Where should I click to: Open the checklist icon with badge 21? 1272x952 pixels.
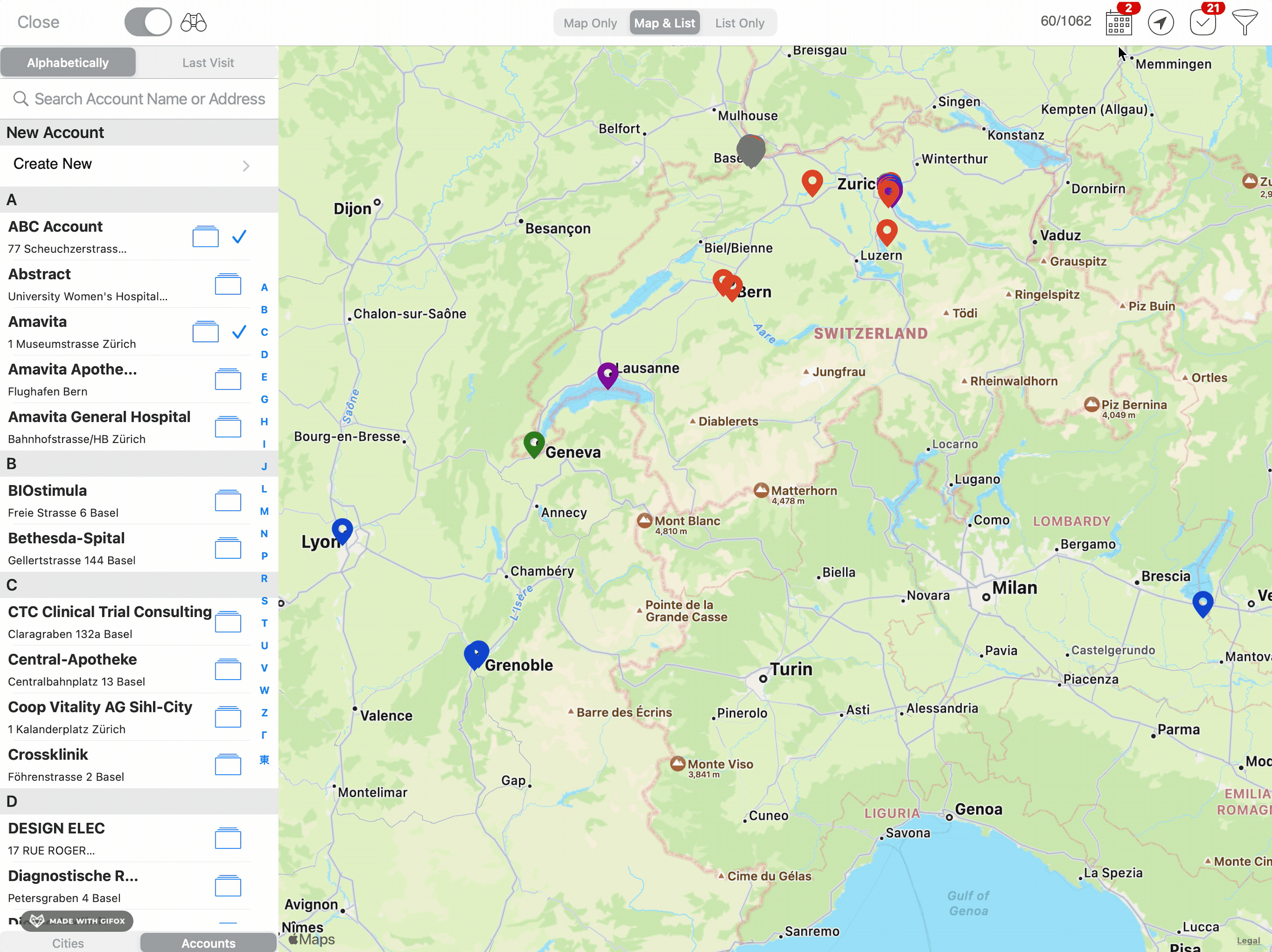click(1202, 22)
